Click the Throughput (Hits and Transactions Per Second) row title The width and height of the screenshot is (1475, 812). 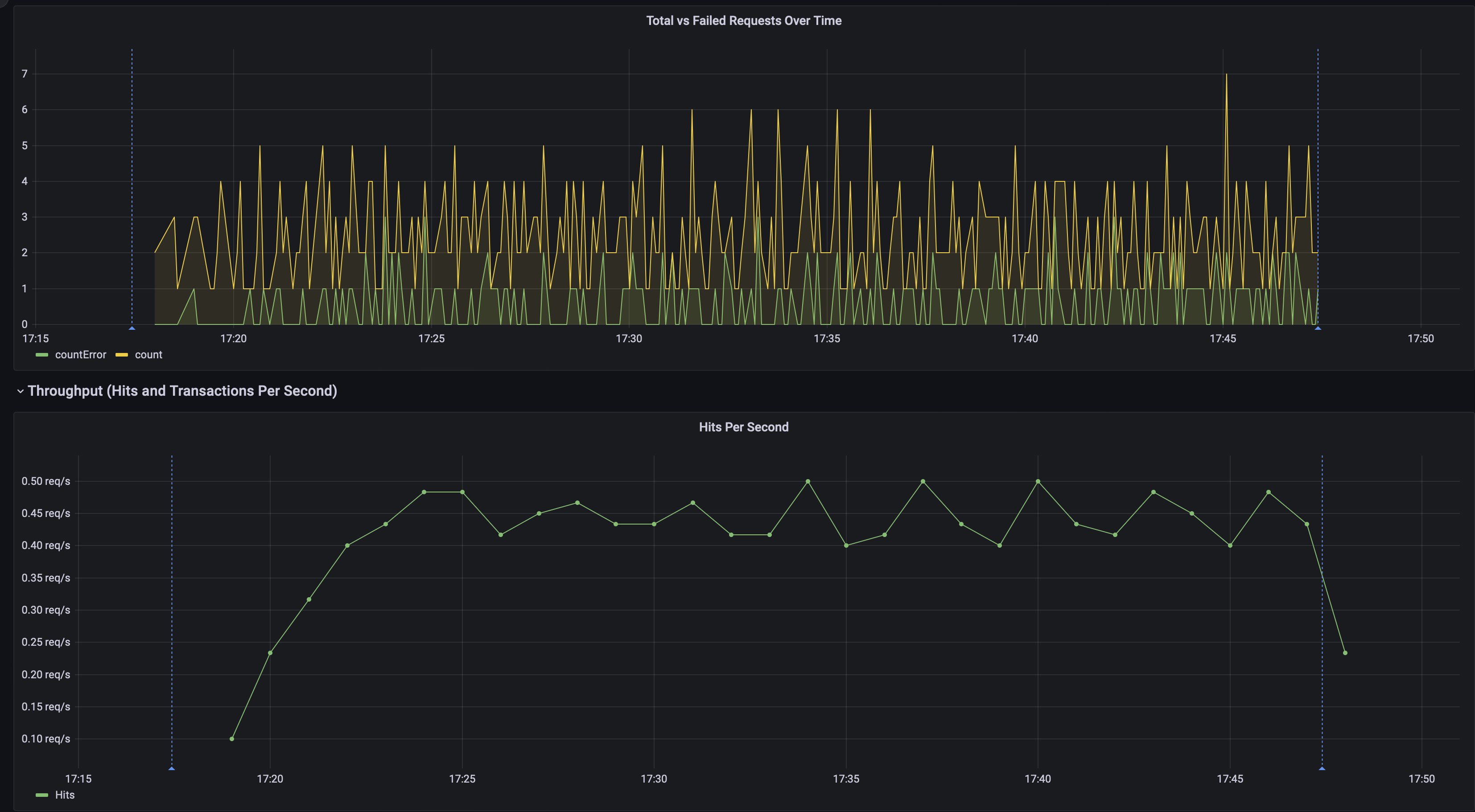point(182,391)
